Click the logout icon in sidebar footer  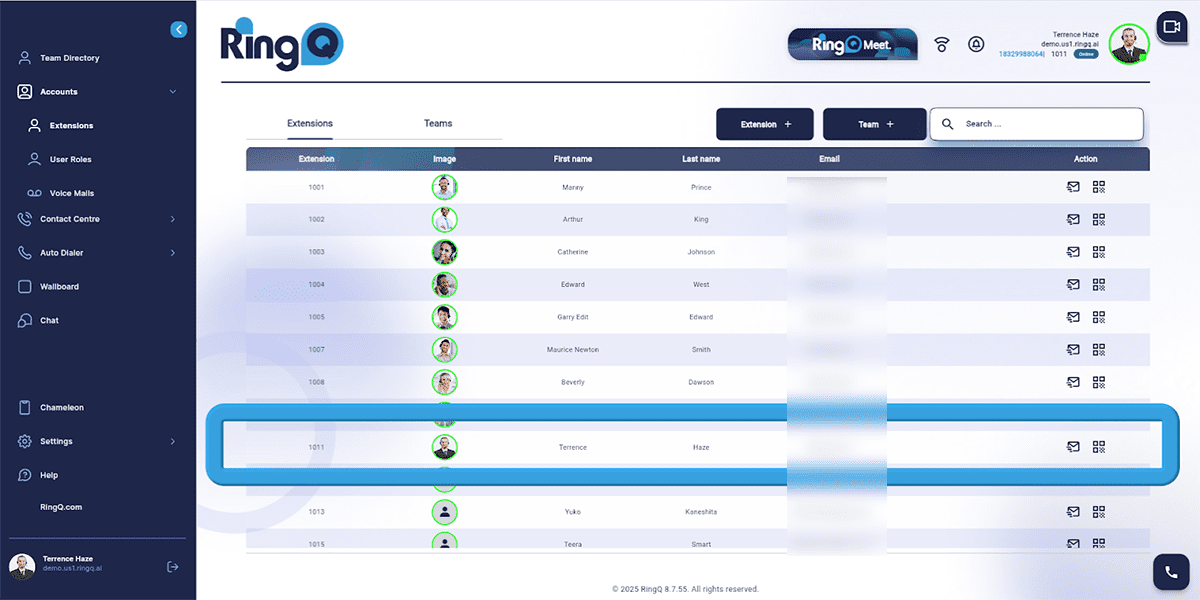click(x=173, y=567)
